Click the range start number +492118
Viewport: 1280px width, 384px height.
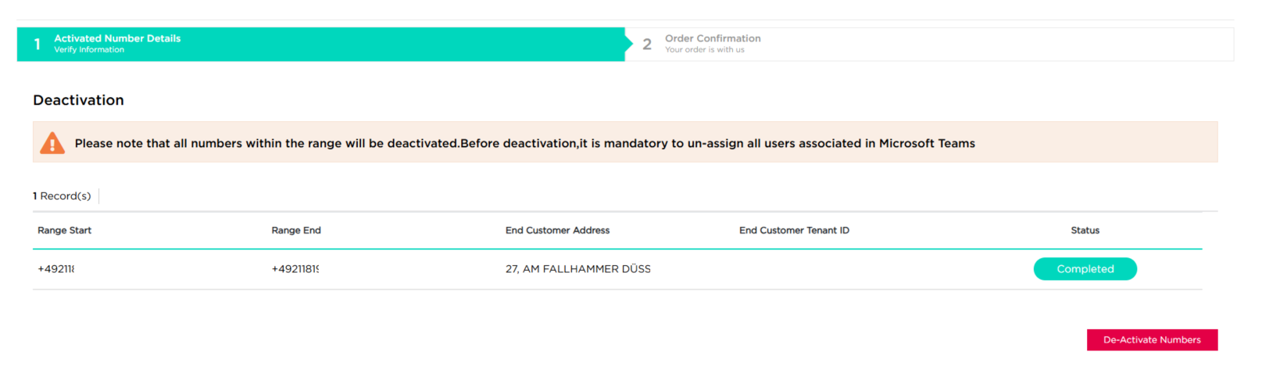(x=56, y=269)
